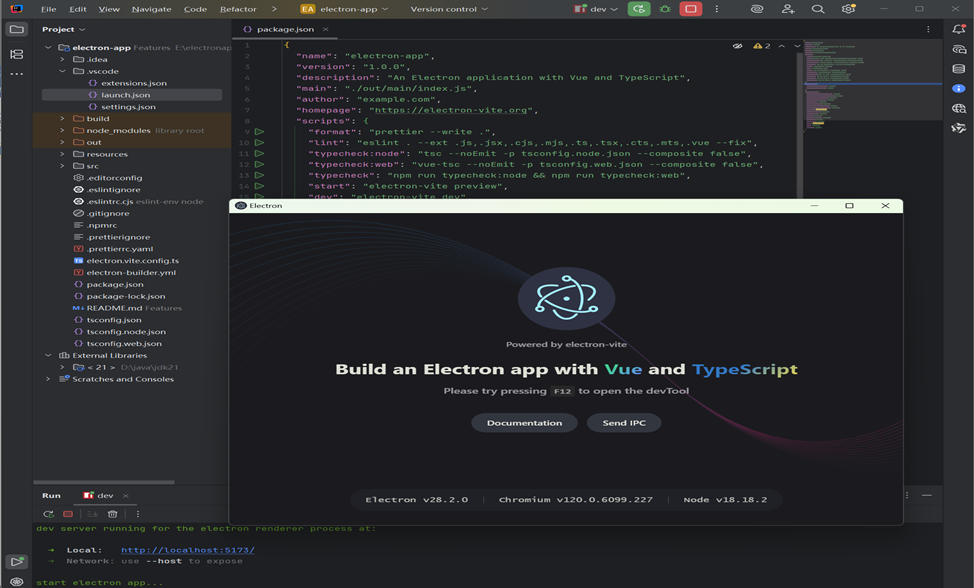The width and height of the screenshot is (974, 588).
Task: Expand the src folder
Action: pos(62,166)
